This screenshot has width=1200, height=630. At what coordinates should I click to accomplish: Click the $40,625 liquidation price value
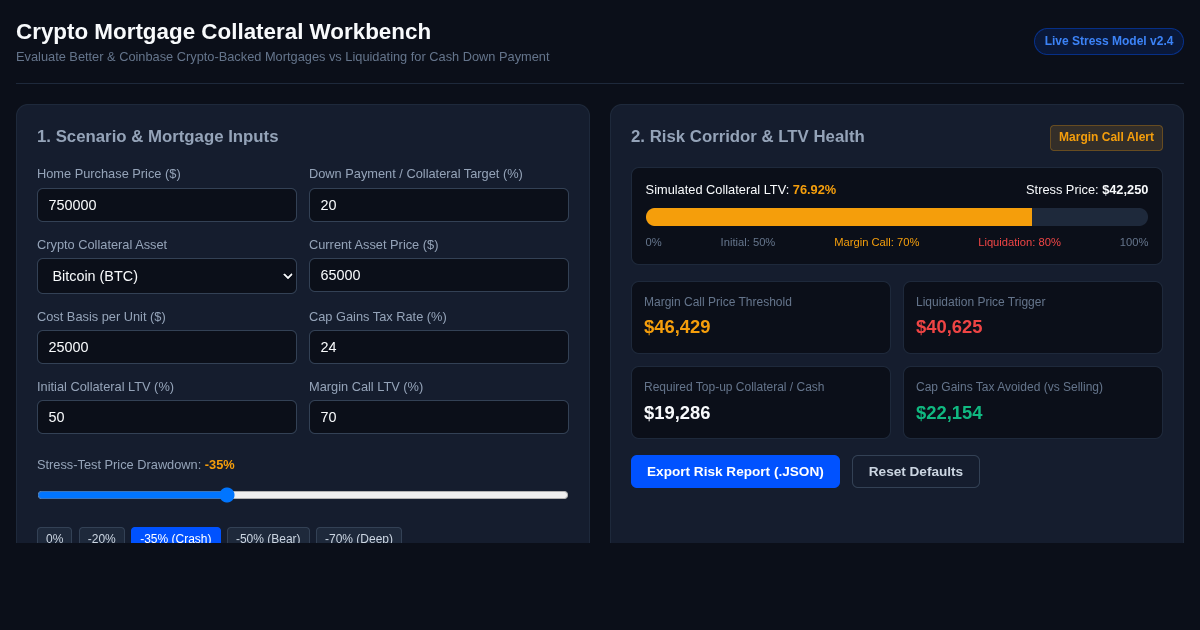point(949,327)
